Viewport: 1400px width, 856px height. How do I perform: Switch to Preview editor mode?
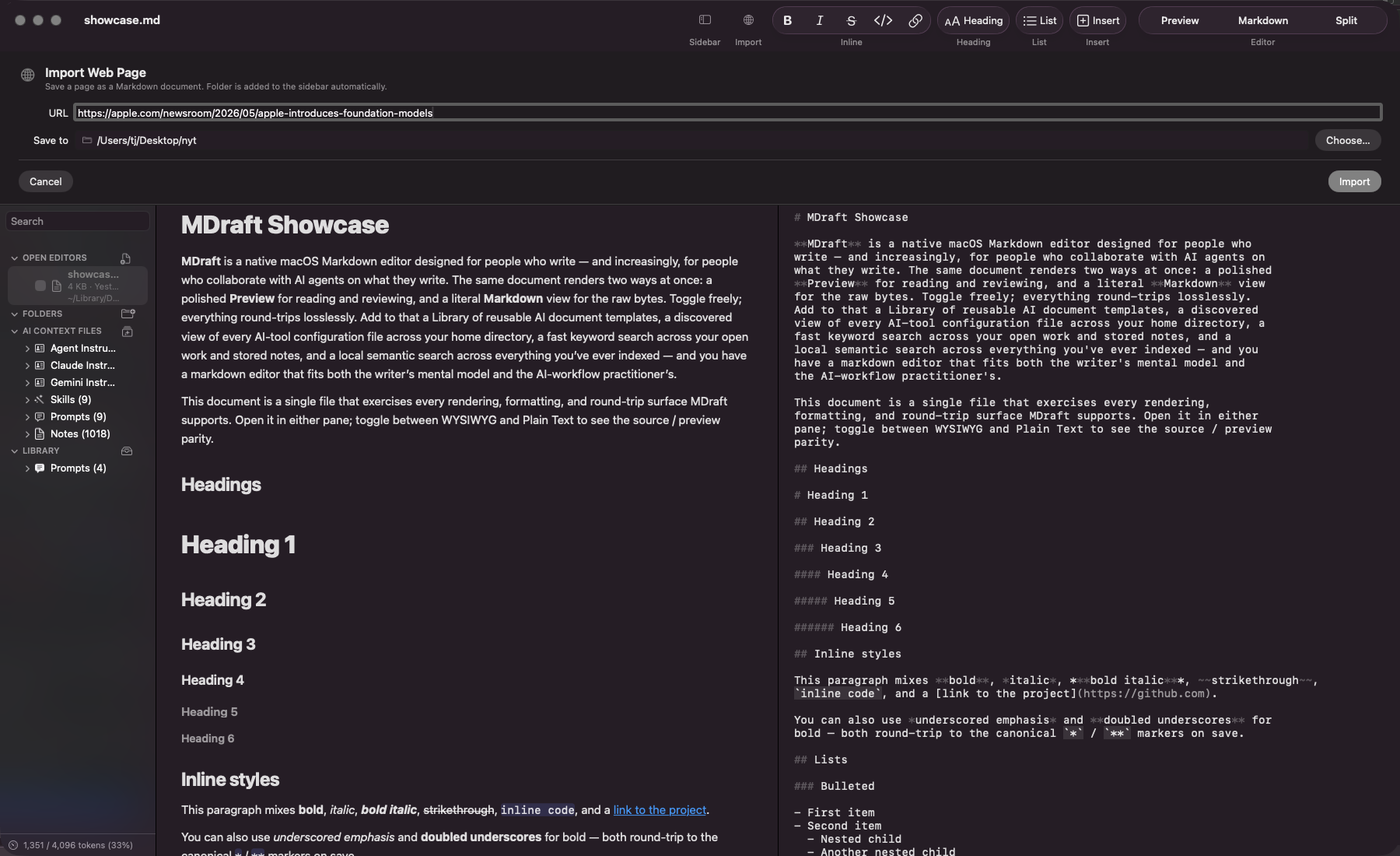[x=1180, y=21]
